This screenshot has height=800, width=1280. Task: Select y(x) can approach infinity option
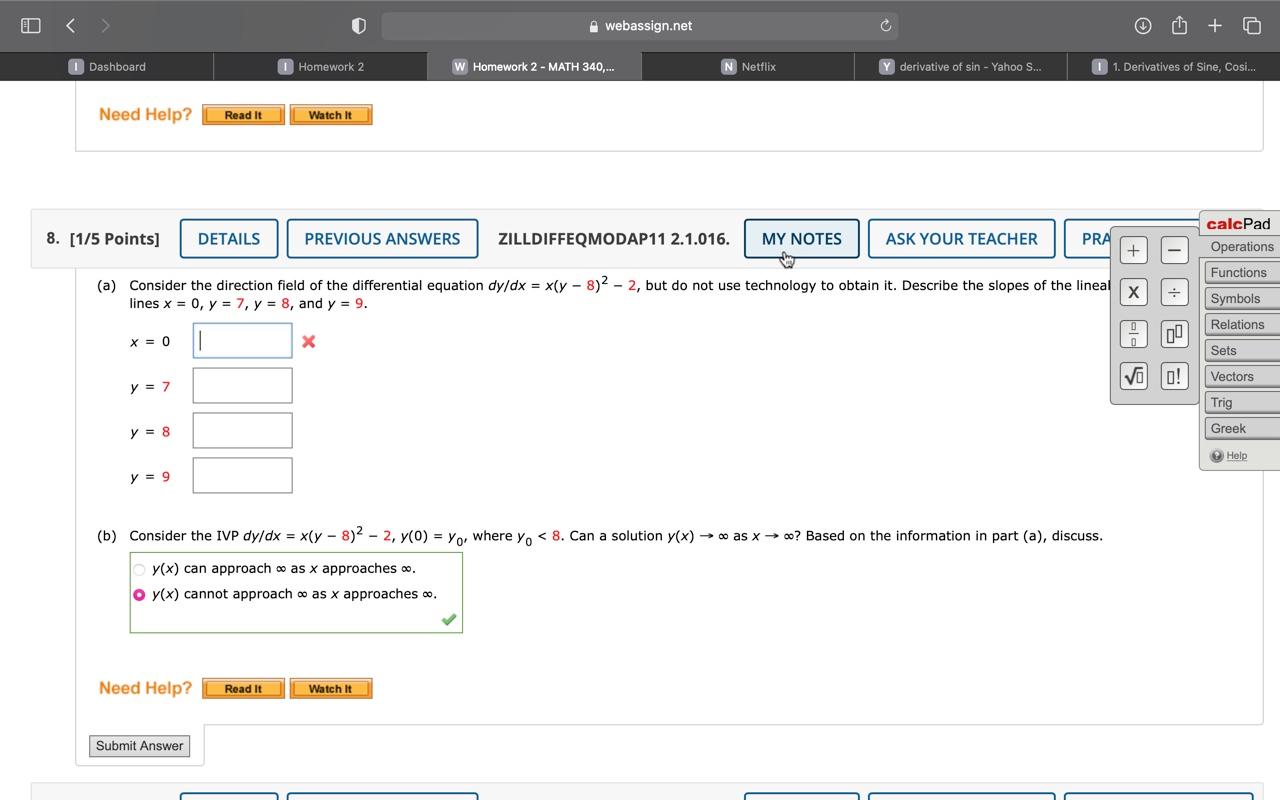pos(139,568)
